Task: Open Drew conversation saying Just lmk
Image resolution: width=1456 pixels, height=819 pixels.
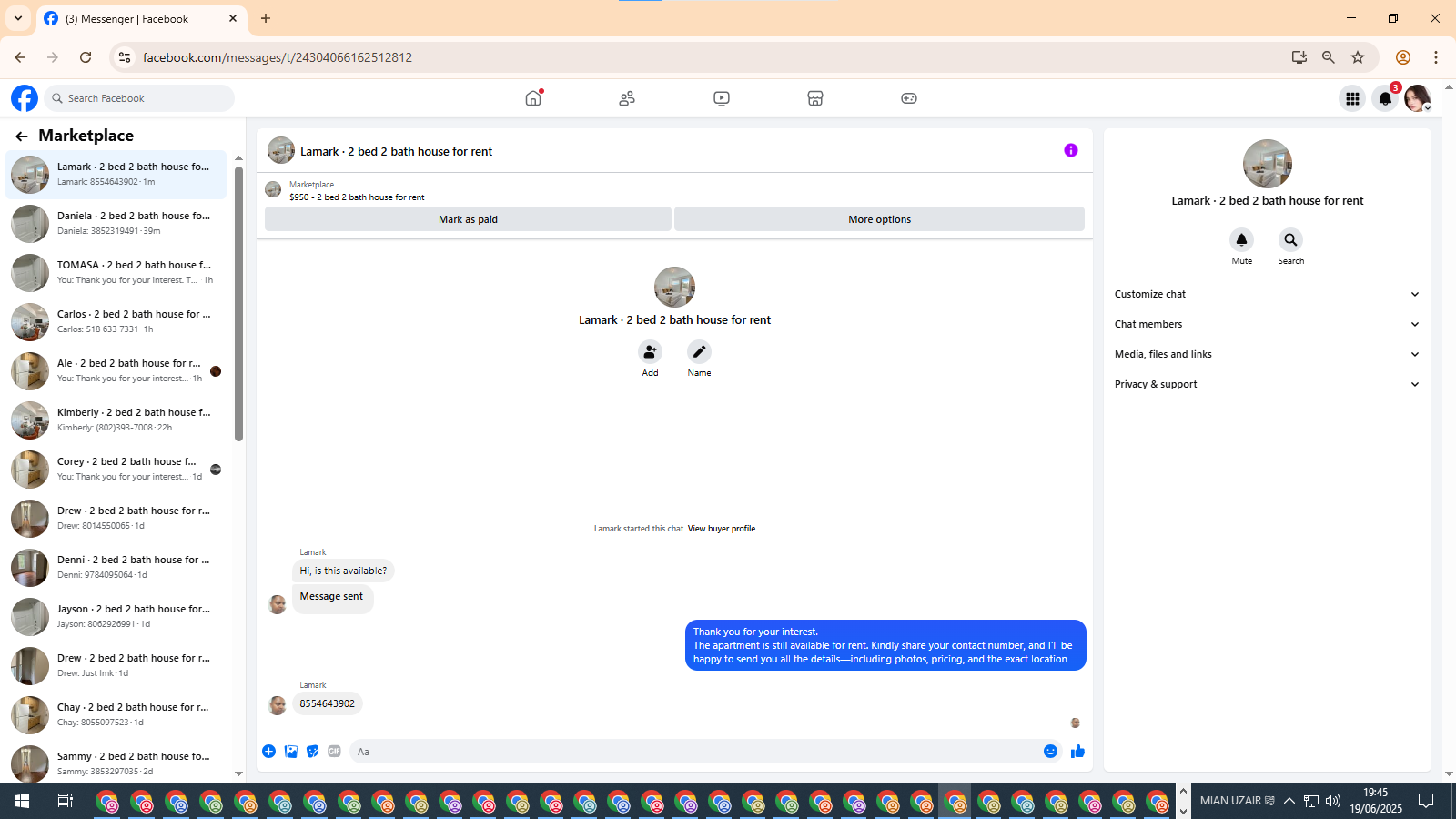Action: [116, 666]
